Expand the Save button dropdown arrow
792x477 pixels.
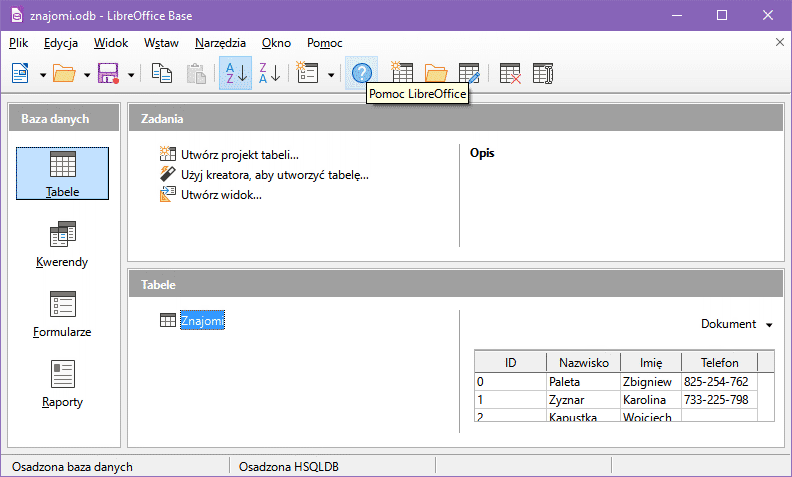tap(130, 74)
